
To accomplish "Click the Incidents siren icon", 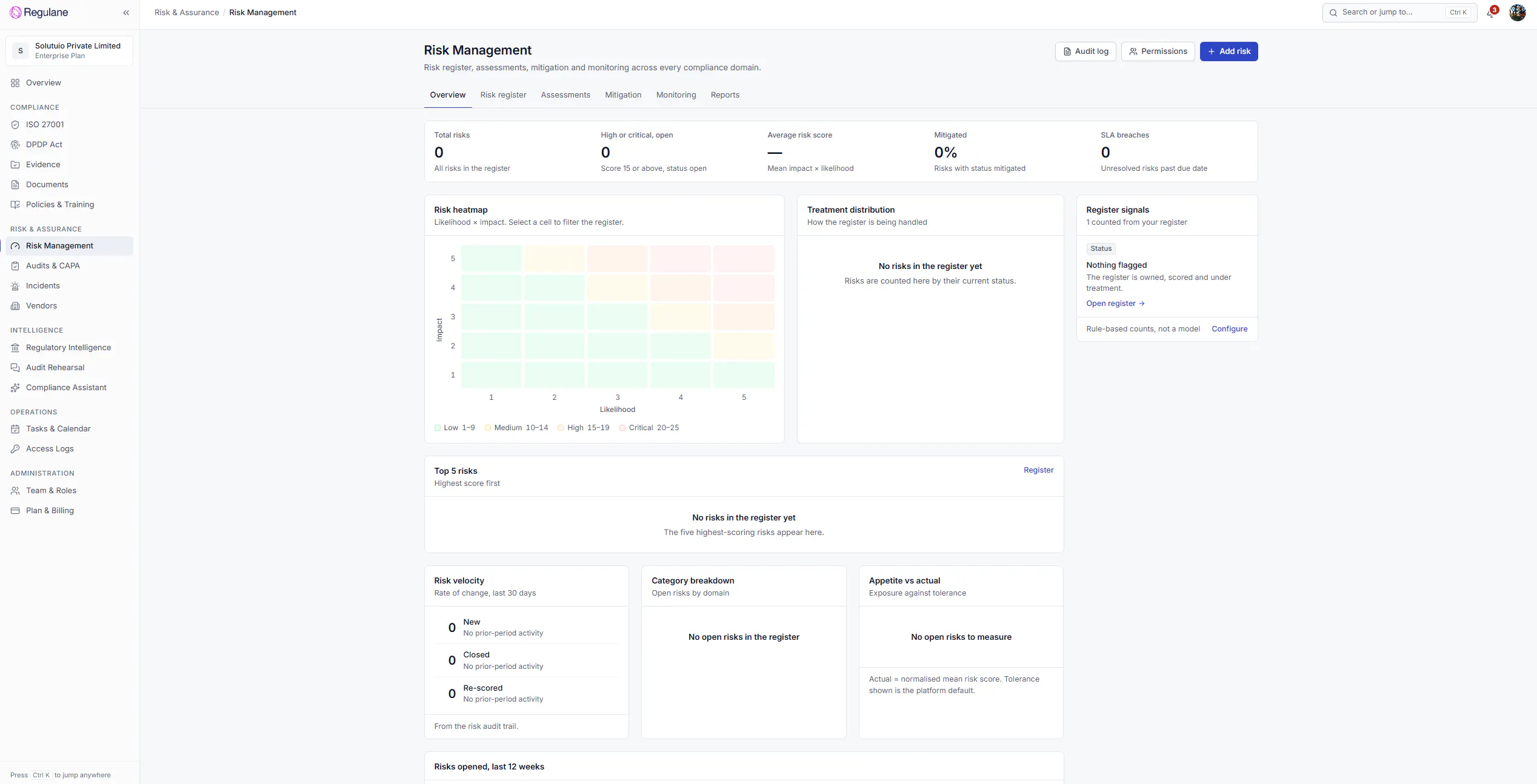I will (x=15, y=286).
